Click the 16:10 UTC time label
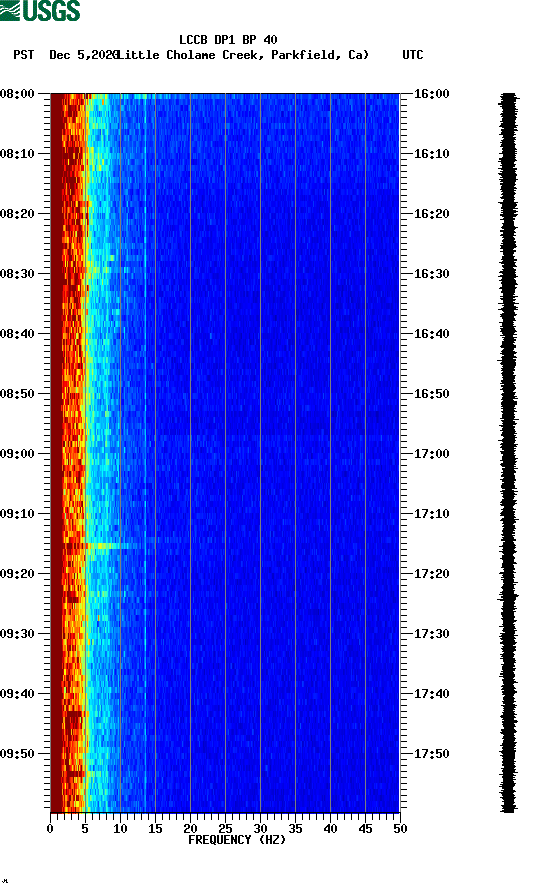Image resolution: width=552 pixels, height=892 pixels. [x=431, y=154]
